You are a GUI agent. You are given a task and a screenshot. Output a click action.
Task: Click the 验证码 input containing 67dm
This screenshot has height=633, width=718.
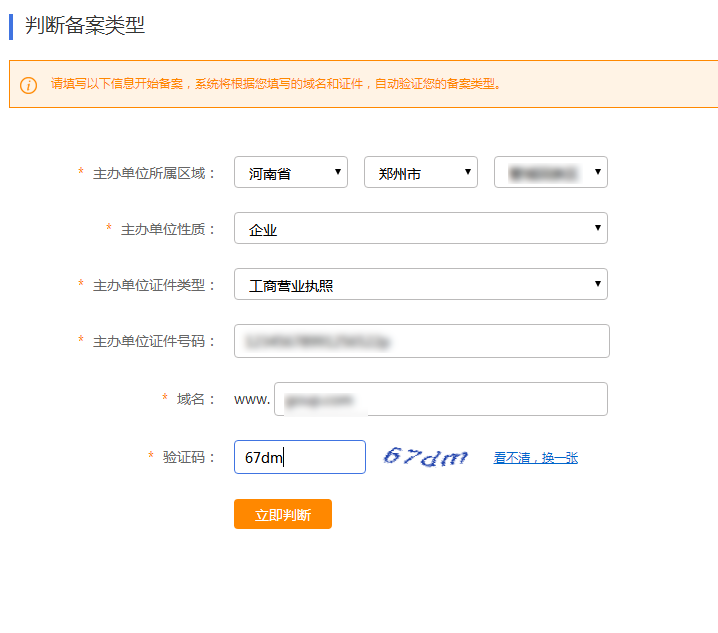(299, 457)
